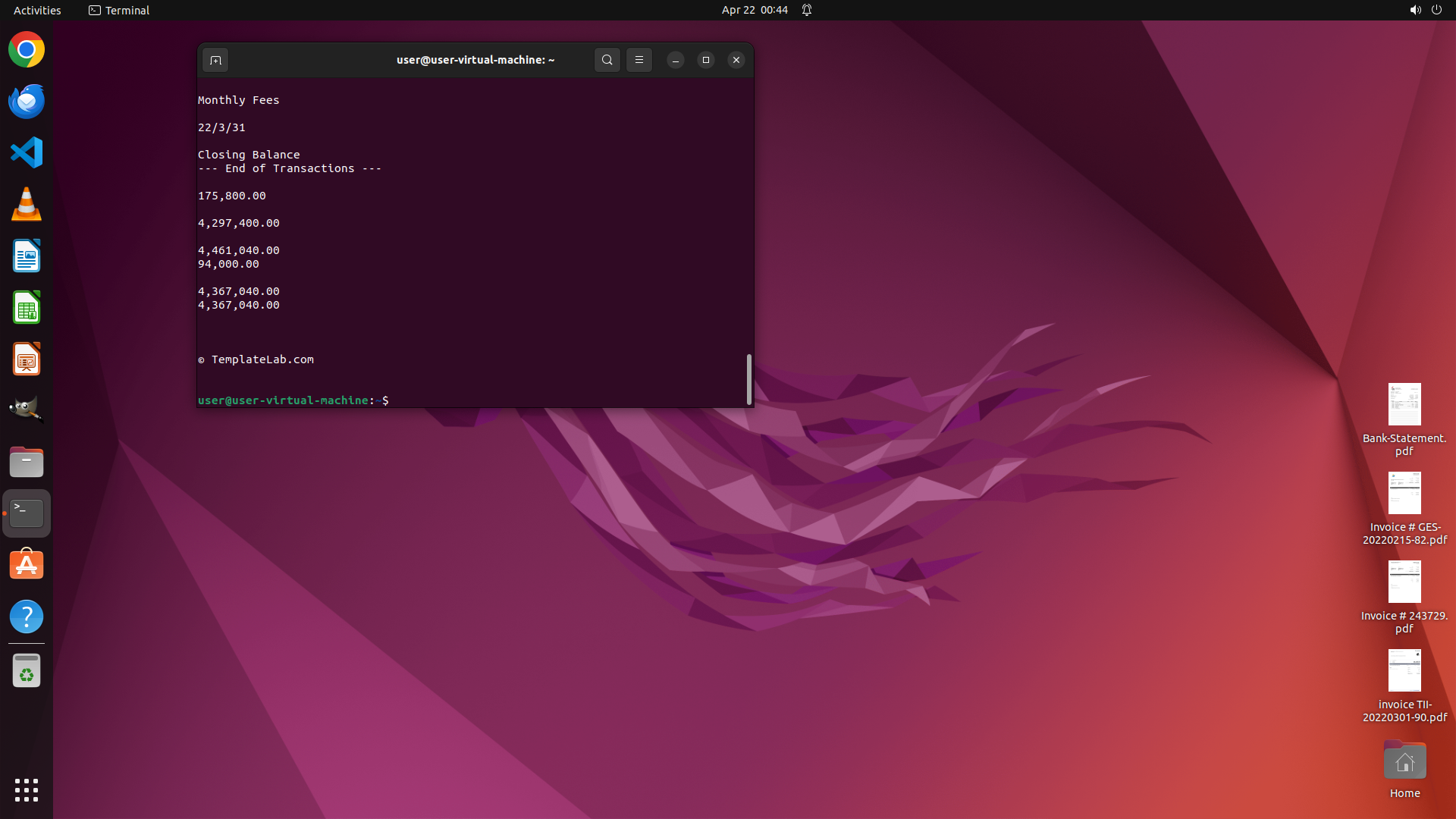Open the clock and calendar panel

coord(754,10)
